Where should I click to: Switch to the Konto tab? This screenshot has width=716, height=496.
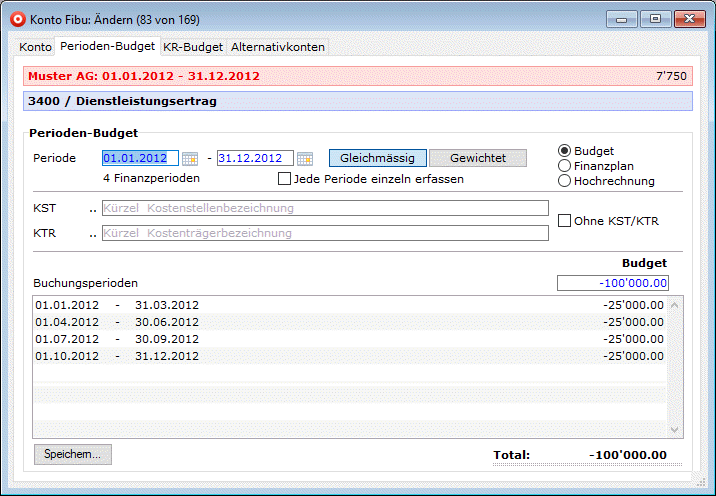pos(36,47)
